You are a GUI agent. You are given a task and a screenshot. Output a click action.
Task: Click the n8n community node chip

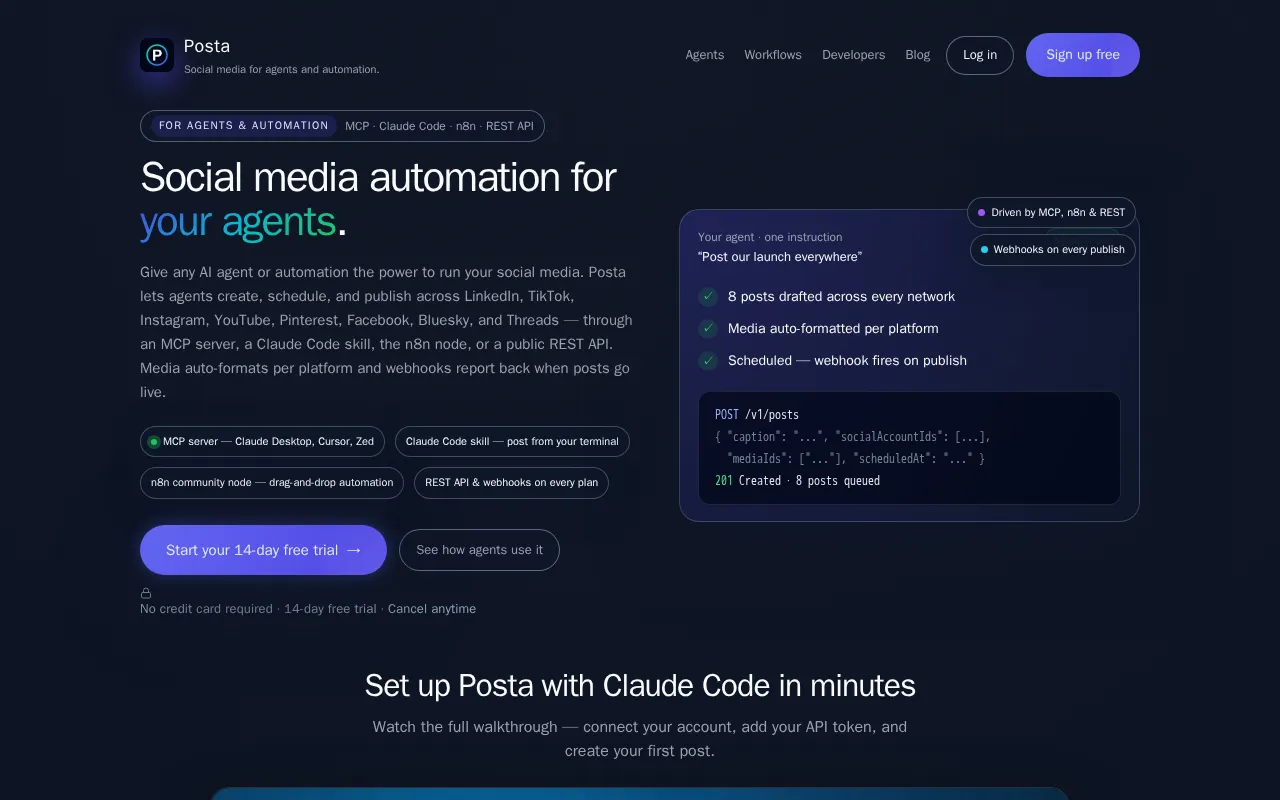(x=272, y=483)
